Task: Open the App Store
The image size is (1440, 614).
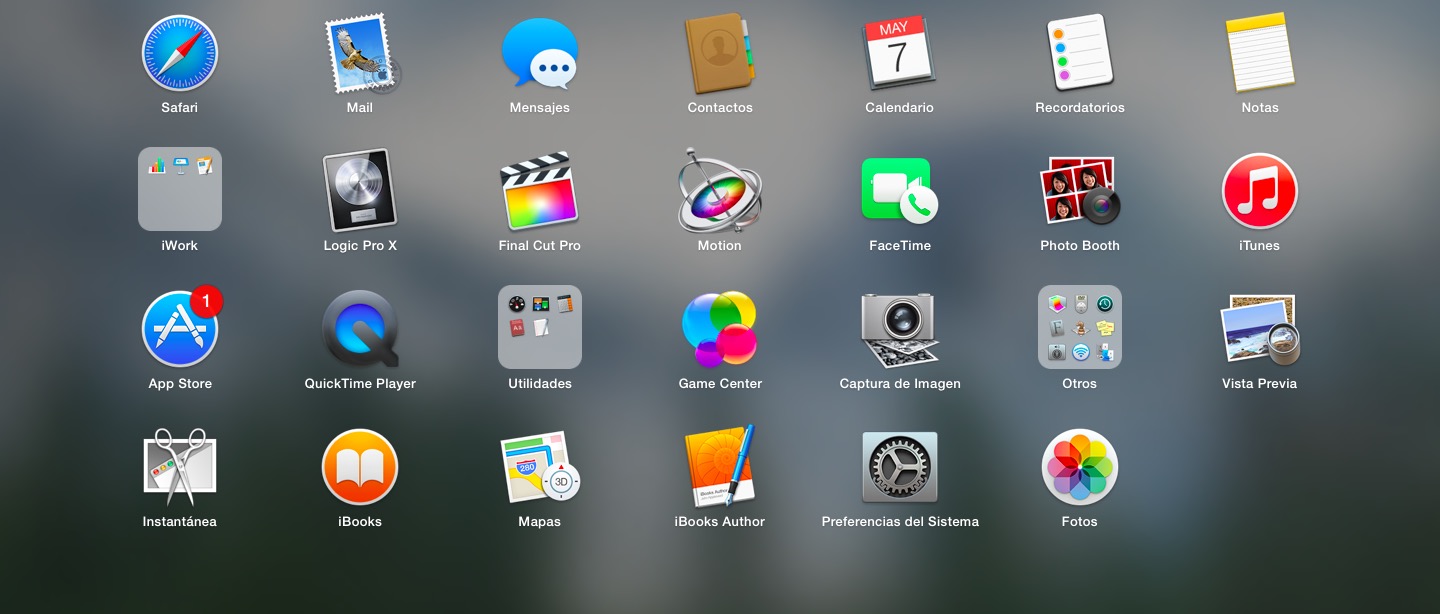Action: click(x=180, y=328)
